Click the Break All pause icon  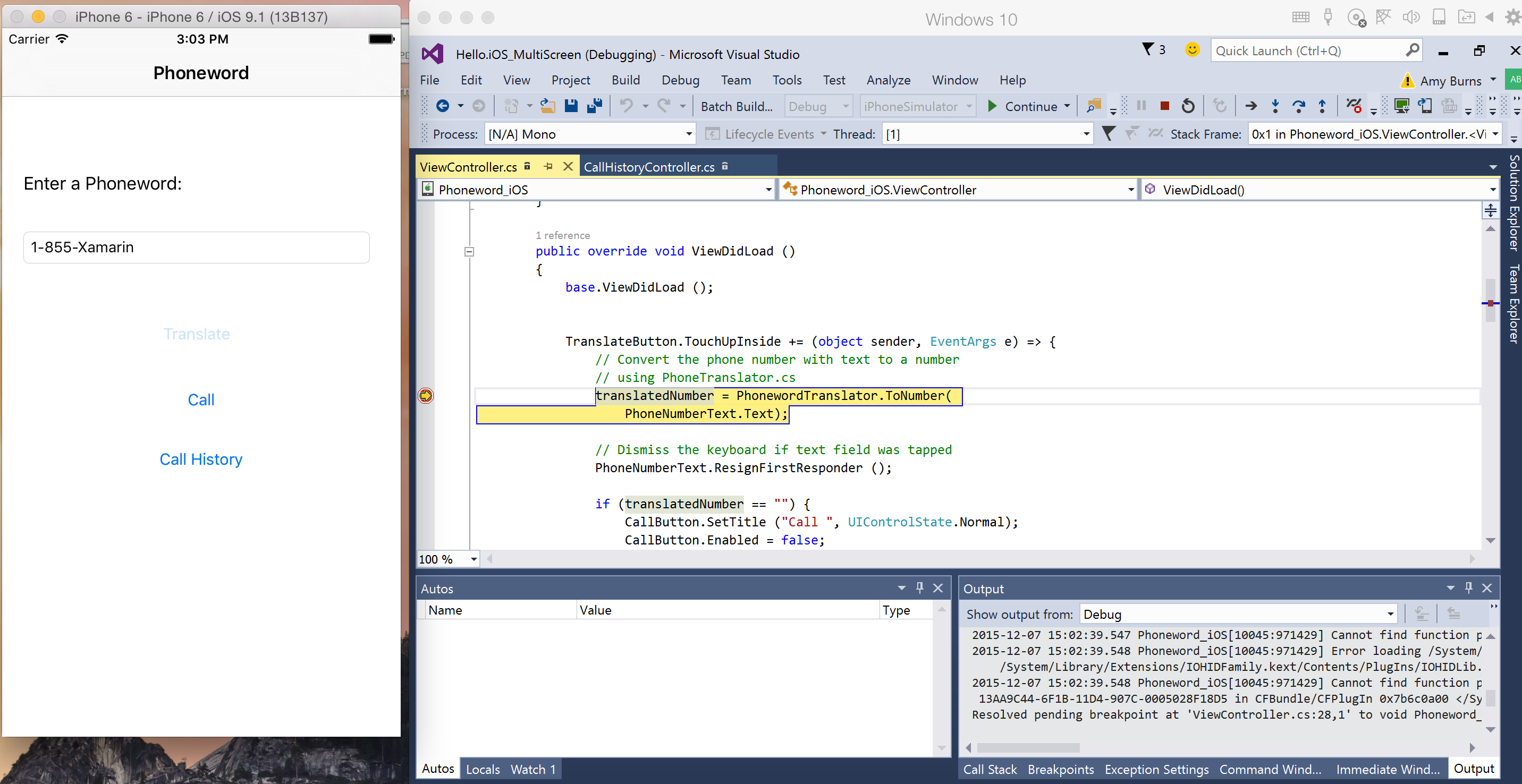point(1141,106)
